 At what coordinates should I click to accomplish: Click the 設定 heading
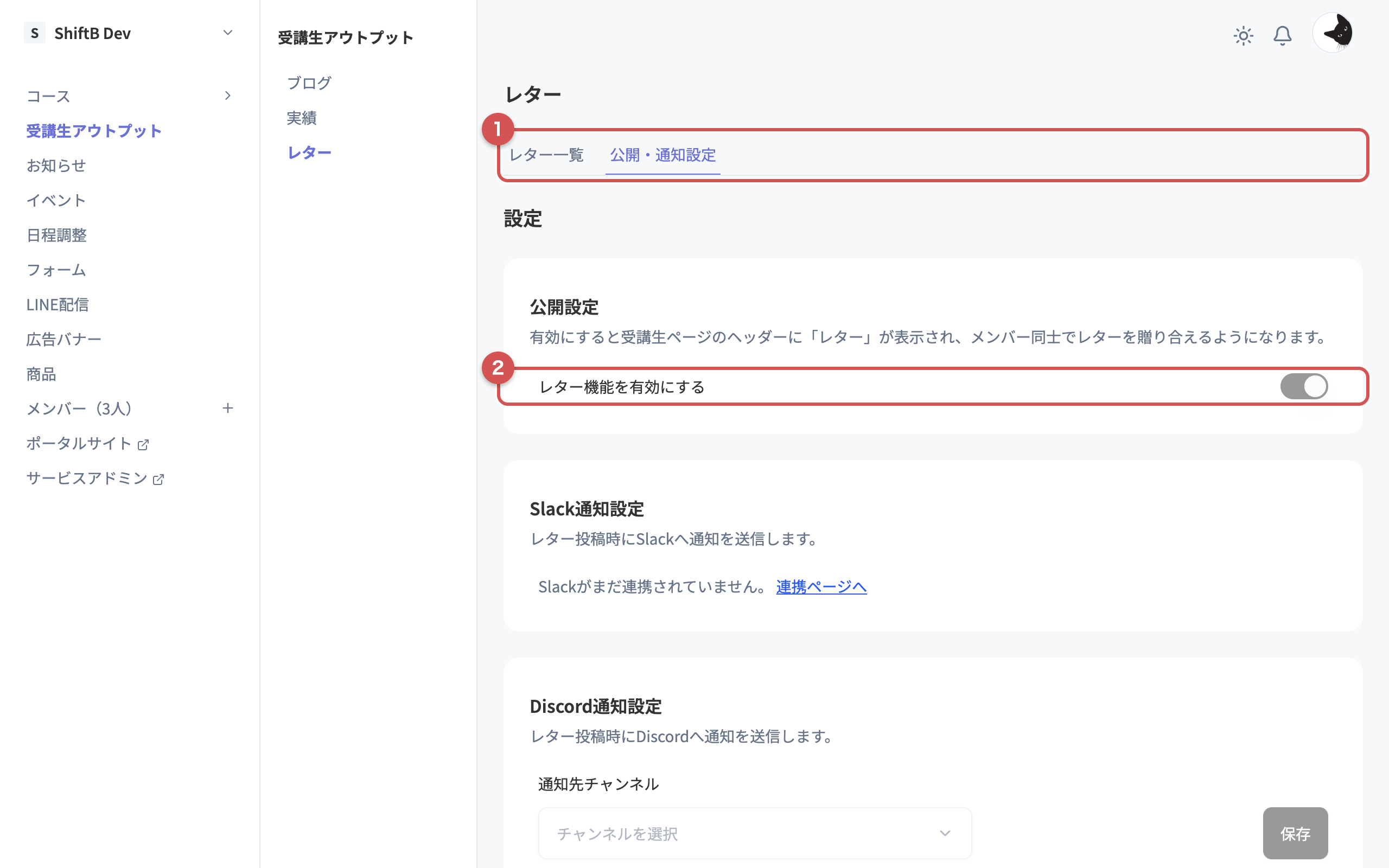[523, 219]
